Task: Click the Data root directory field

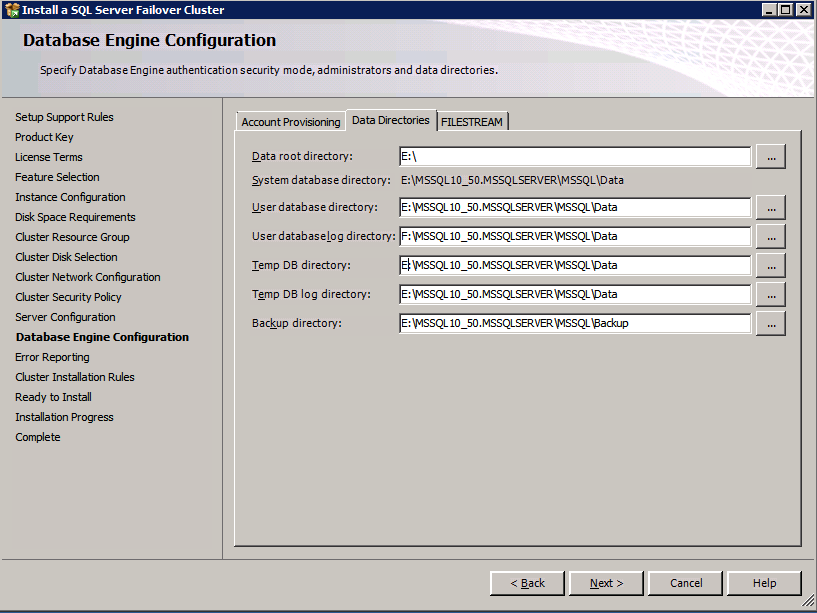Action: click(x=575, y=156)
